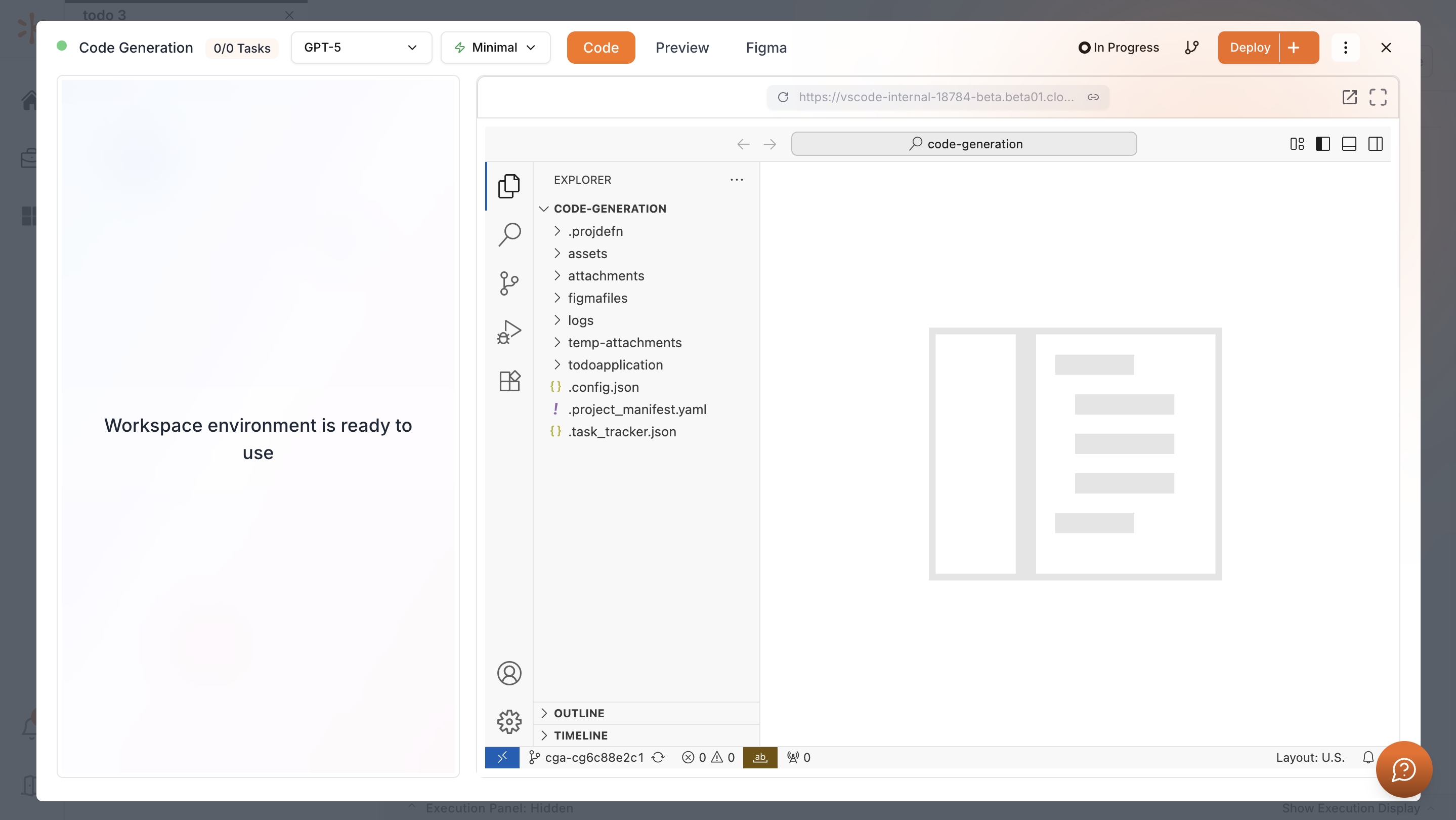Open Customize Layout icon
The width and height of the screenshot is (1456, 820).
coord(1297,144)
